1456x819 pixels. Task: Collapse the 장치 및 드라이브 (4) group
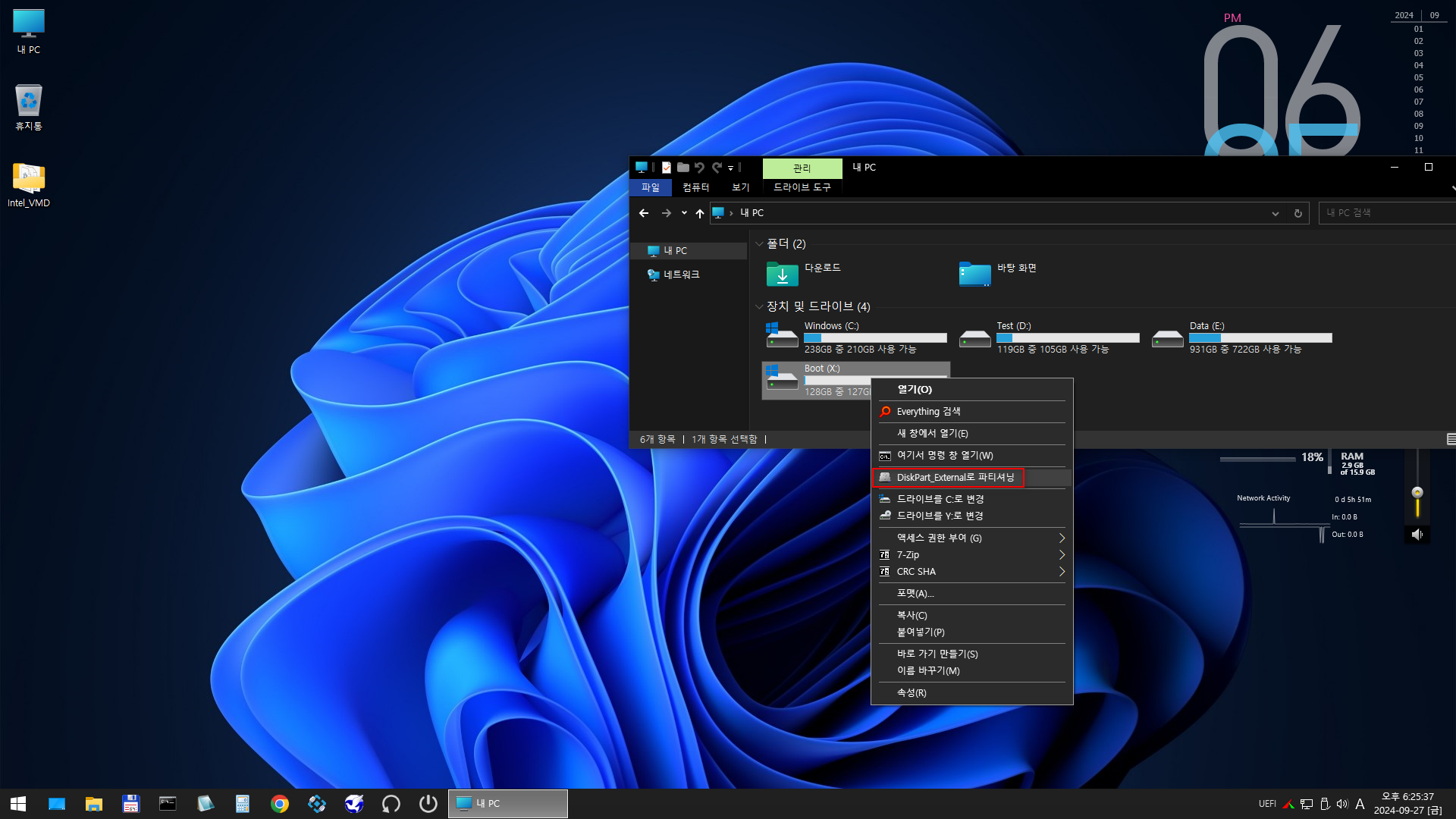[759, 306]
